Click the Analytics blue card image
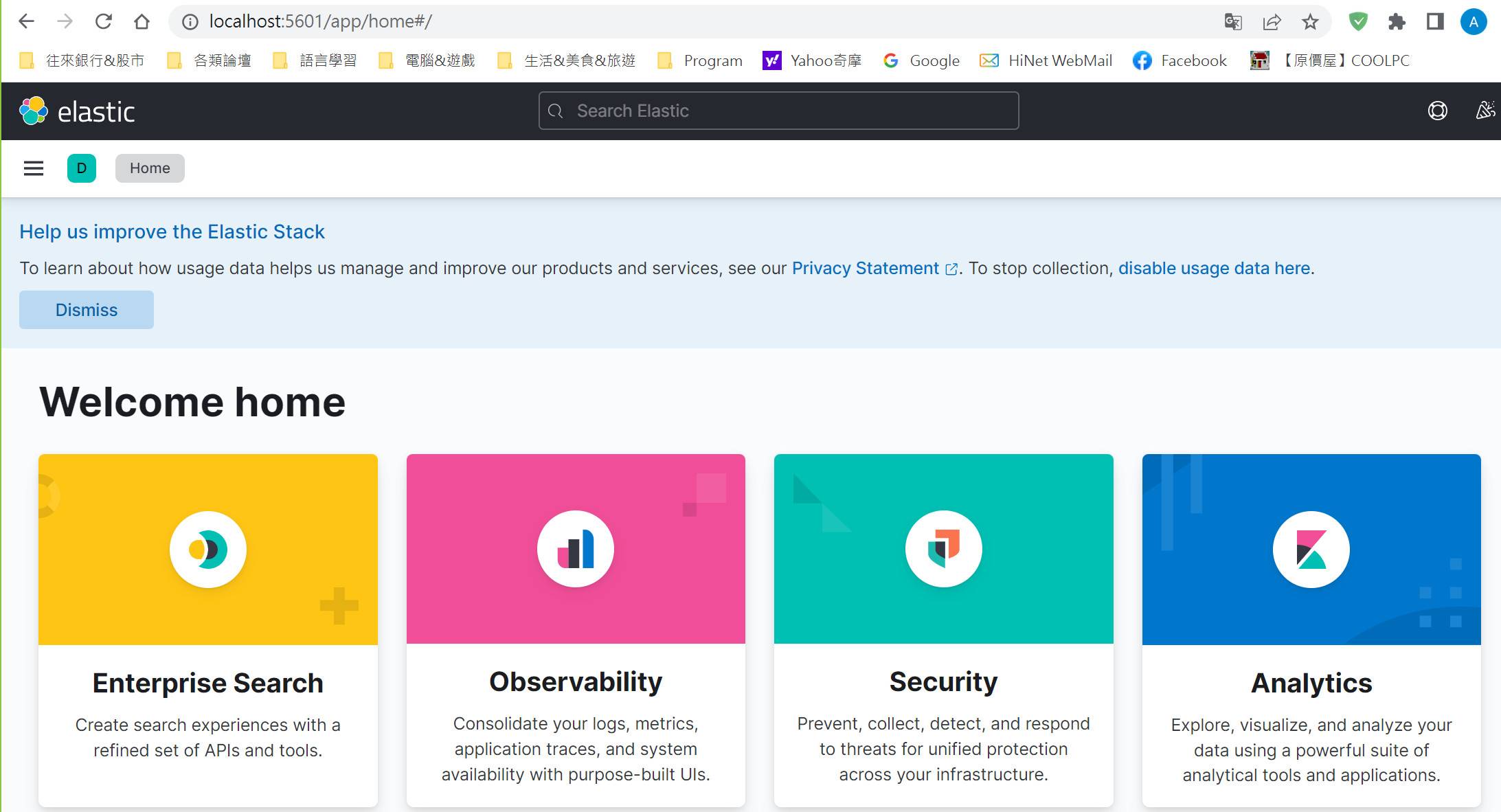1501x812 pixels. coord(1311,549)
